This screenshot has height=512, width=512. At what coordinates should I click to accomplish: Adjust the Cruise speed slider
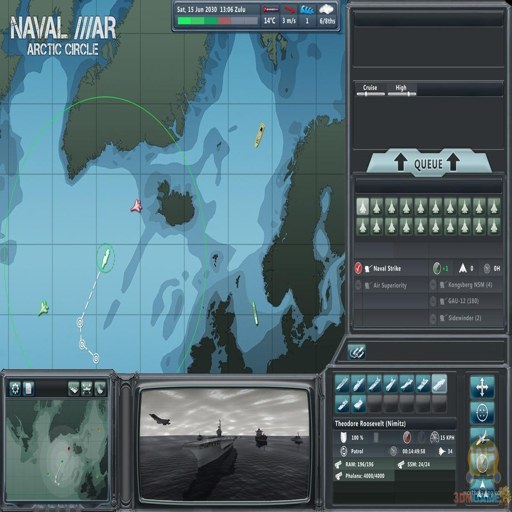370,94
